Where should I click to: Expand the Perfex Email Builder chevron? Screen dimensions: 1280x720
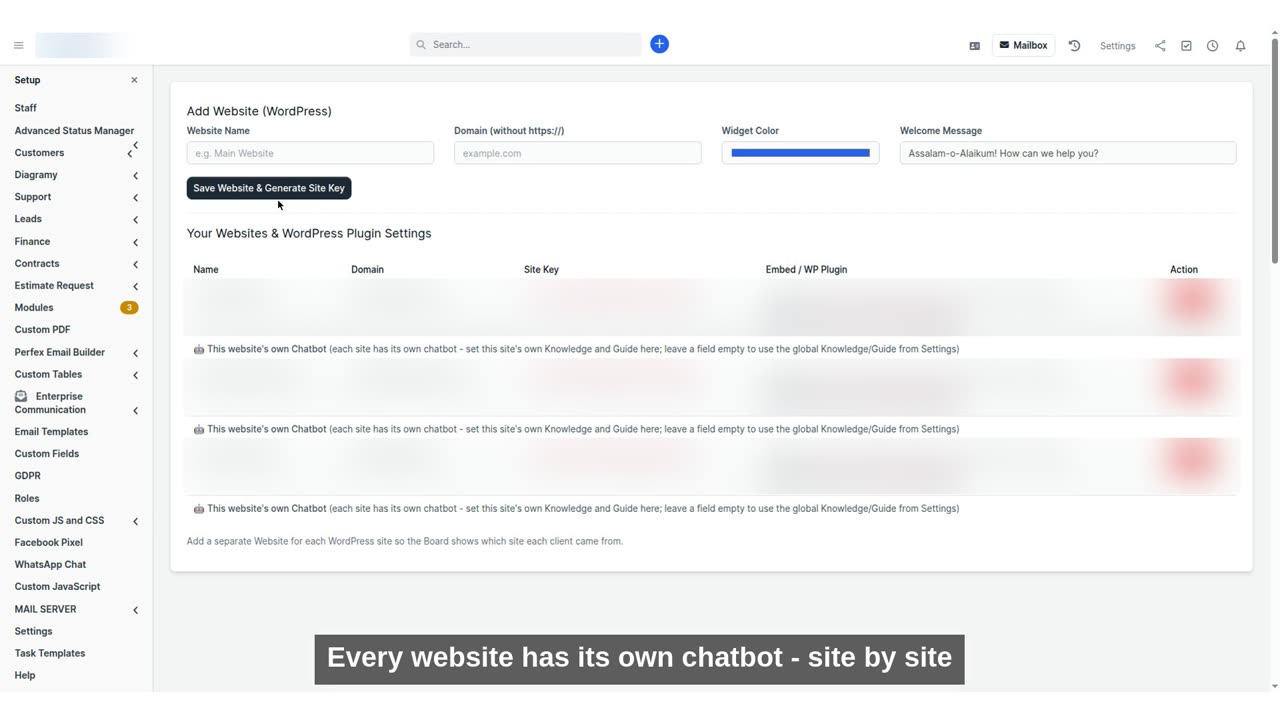click(135, 353)
